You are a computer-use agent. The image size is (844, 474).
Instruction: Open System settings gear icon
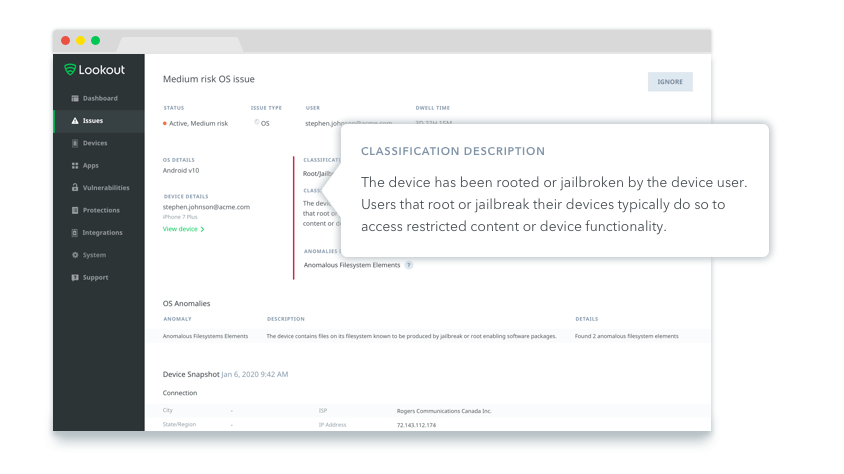(x=75, y=255)
